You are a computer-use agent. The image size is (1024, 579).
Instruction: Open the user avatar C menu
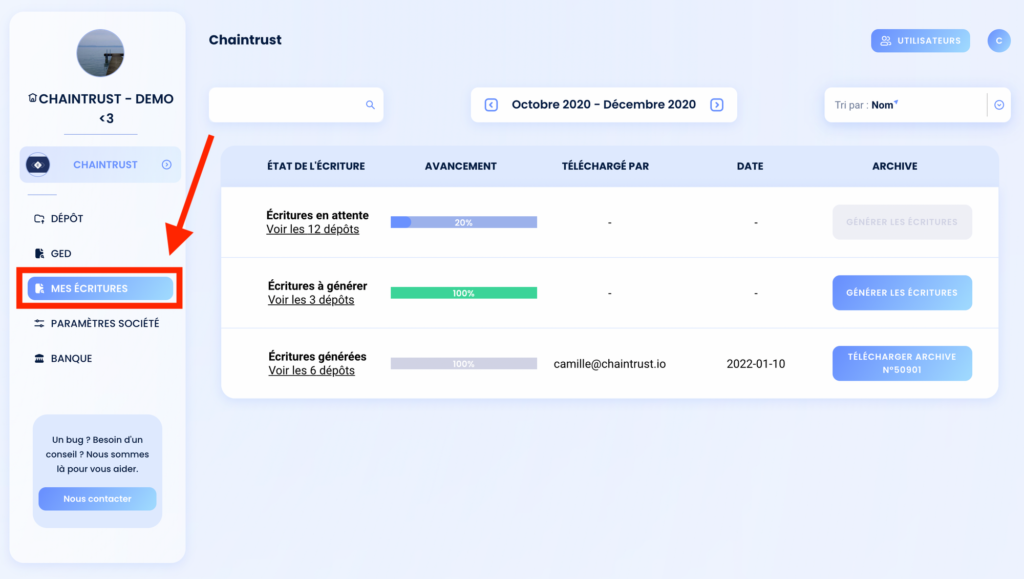coord(999,40)
